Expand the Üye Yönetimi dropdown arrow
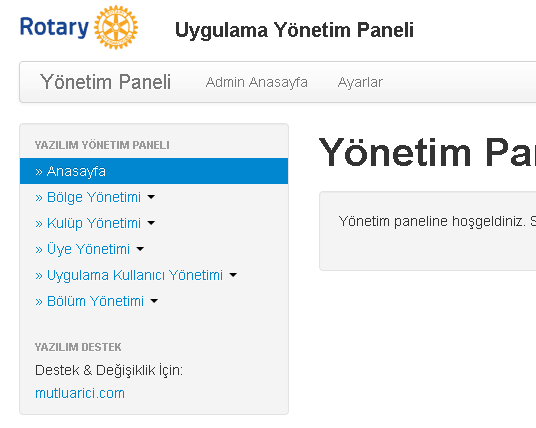Viewport: 536px width, 428px height. (140, 249)
